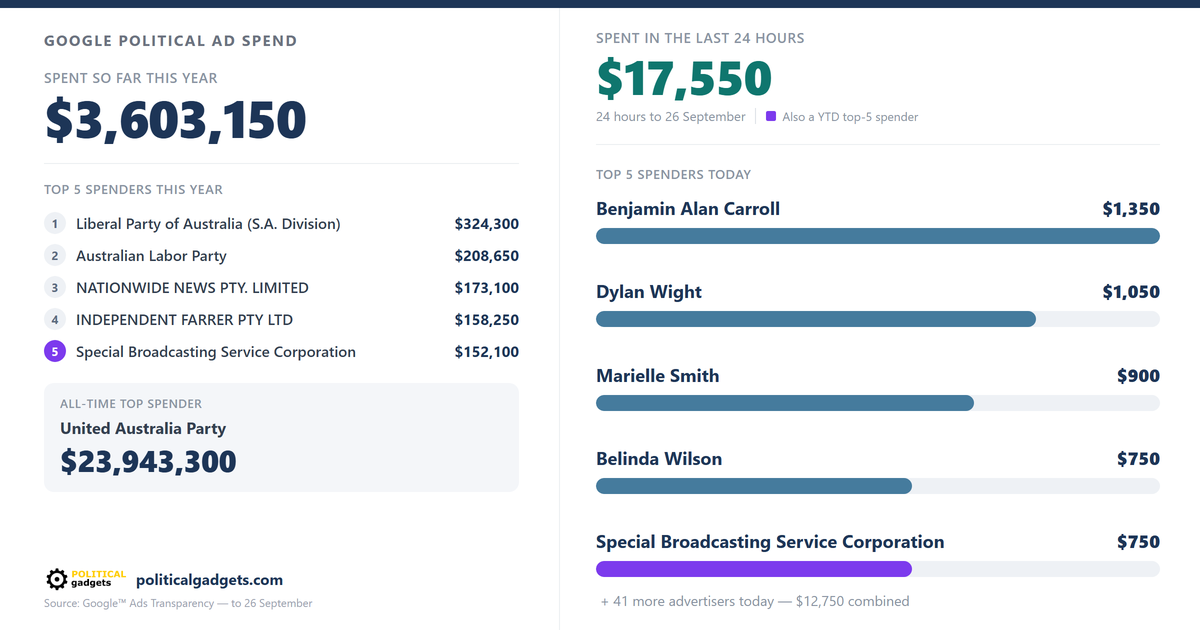
Task: Click the purple Special Broadcasting spend bar
Action: click(754, 569)
